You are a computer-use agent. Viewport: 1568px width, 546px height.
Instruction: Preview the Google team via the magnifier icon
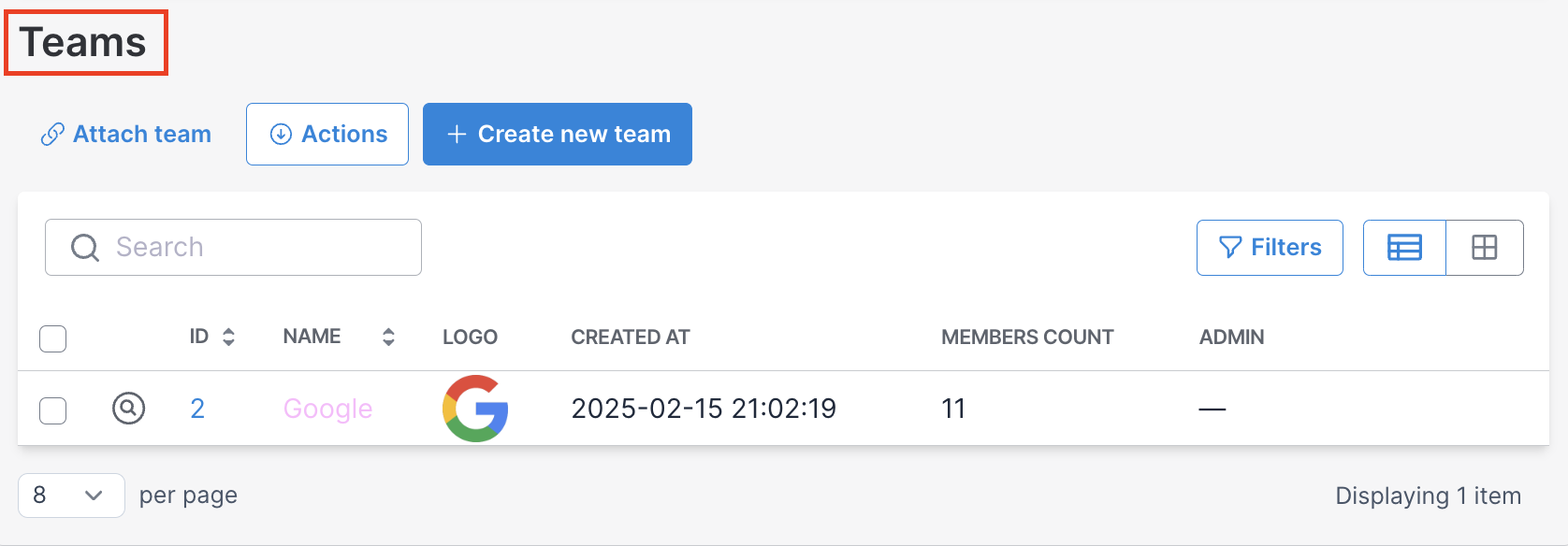tap(129, 409)
